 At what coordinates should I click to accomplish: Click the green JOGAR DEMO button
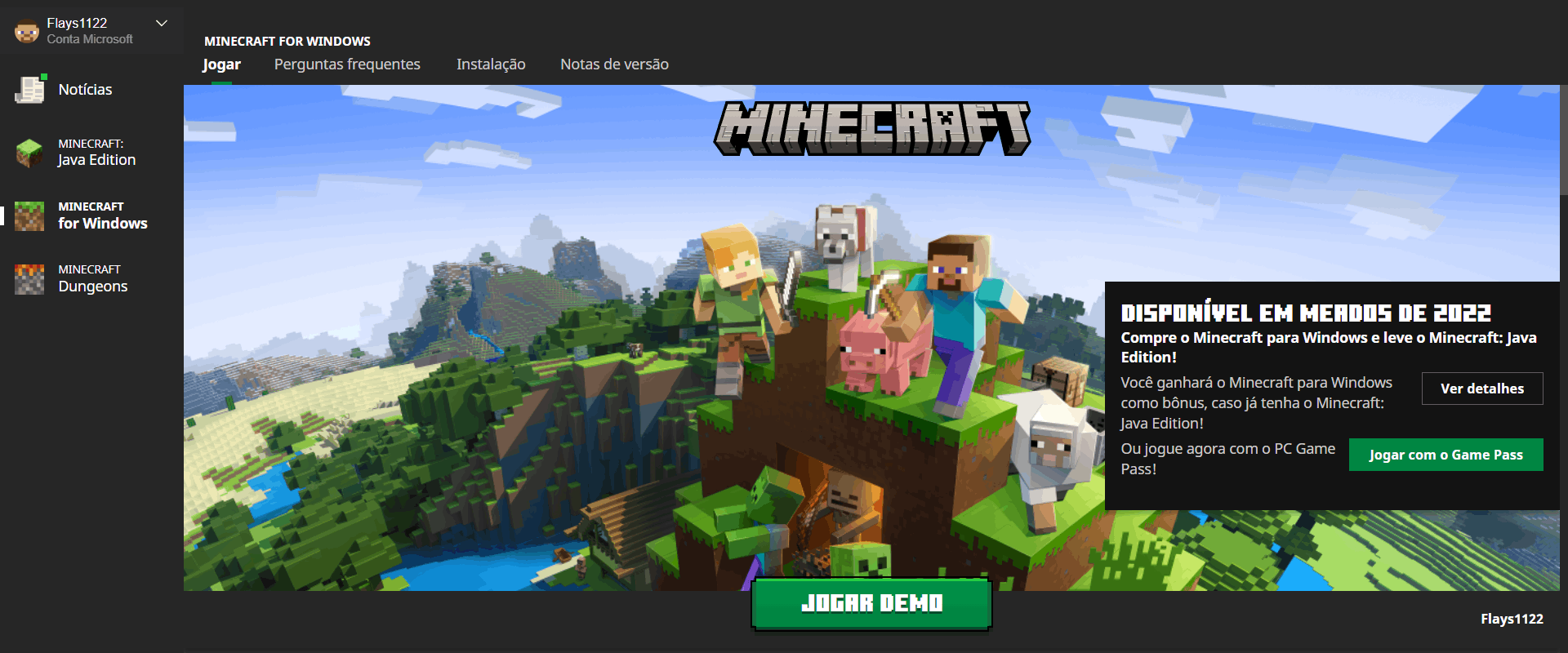tap(871, 603)
